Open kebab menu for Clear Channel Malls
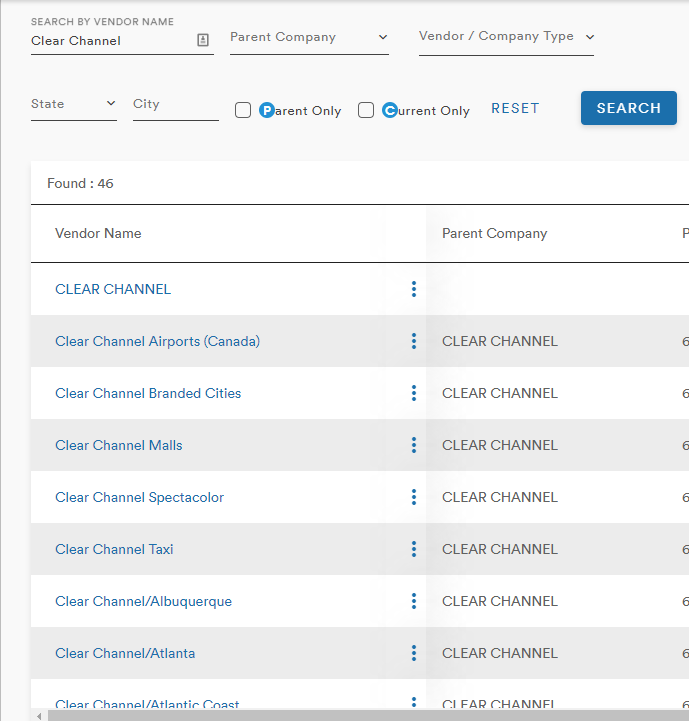The height and width of the screenshot is (721, 689). coord(414,445)
